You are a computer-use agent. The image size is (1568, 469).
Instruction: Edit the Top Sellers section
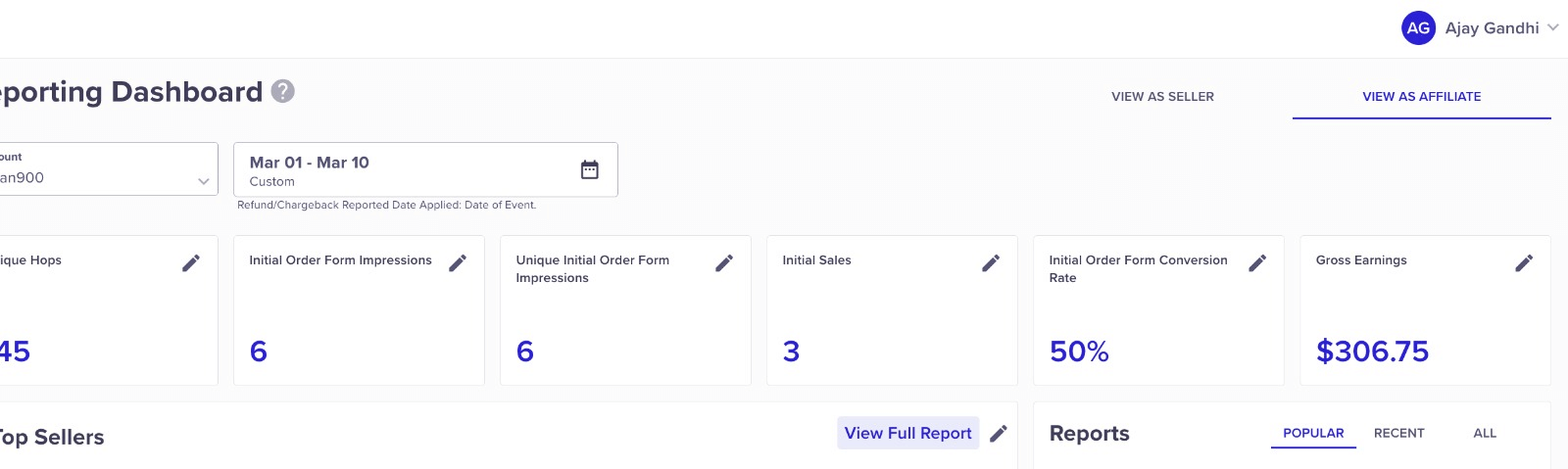pyautogui.click(x=999, y=434)
